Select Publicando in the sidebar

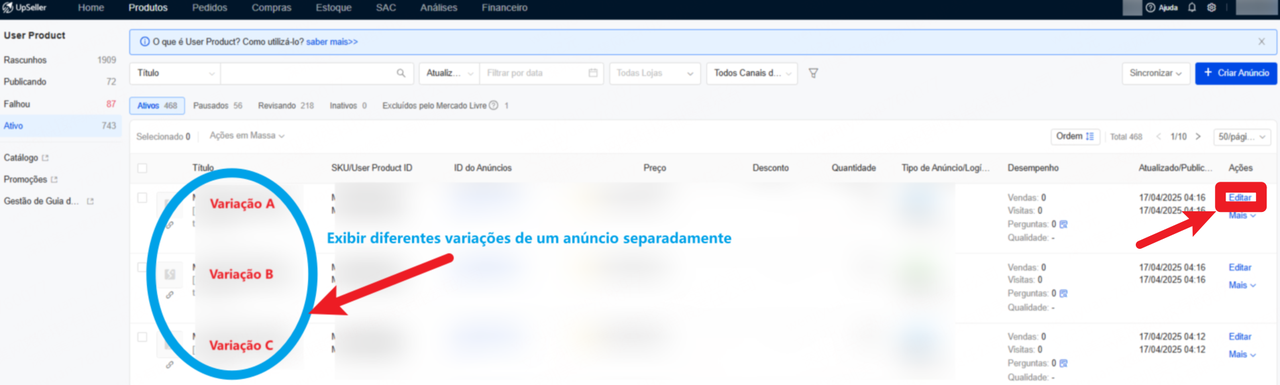pos(60,82)
